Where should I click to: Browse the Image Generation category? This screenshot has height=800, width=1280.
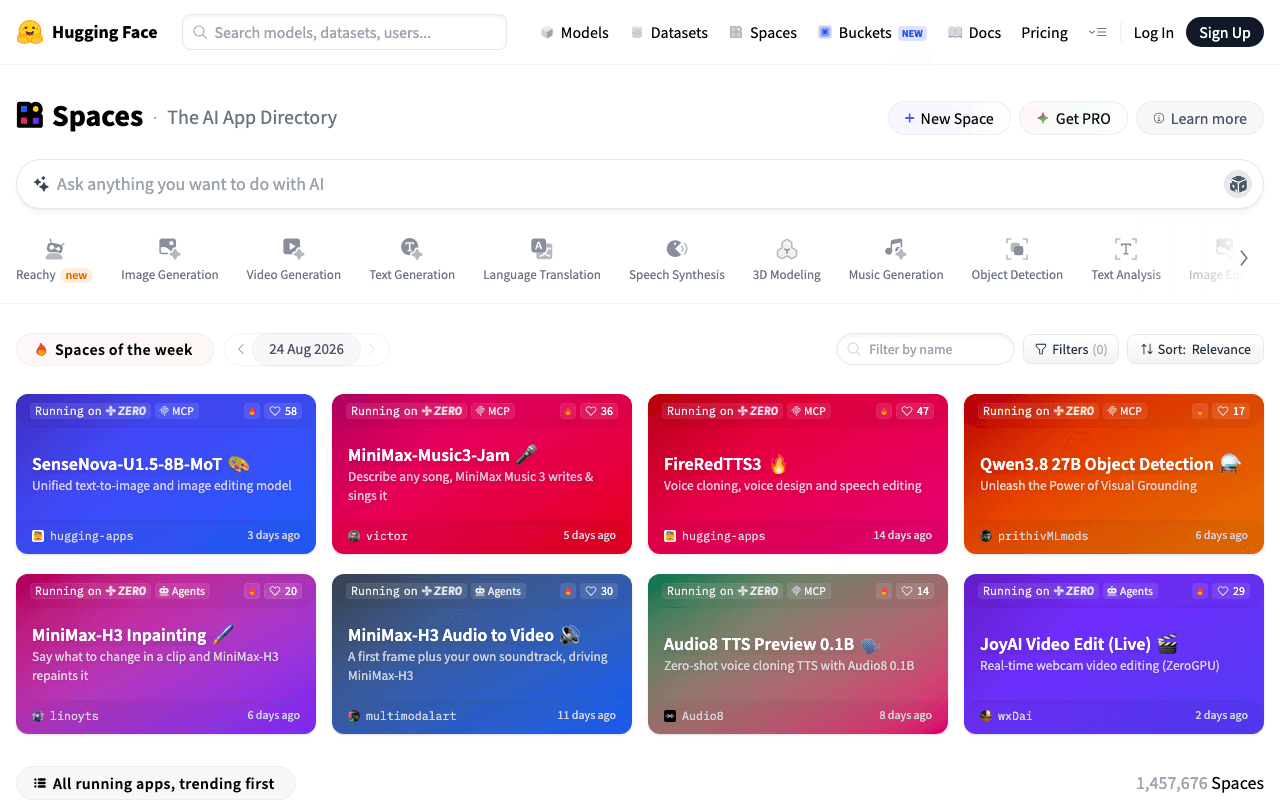[170, 261]
